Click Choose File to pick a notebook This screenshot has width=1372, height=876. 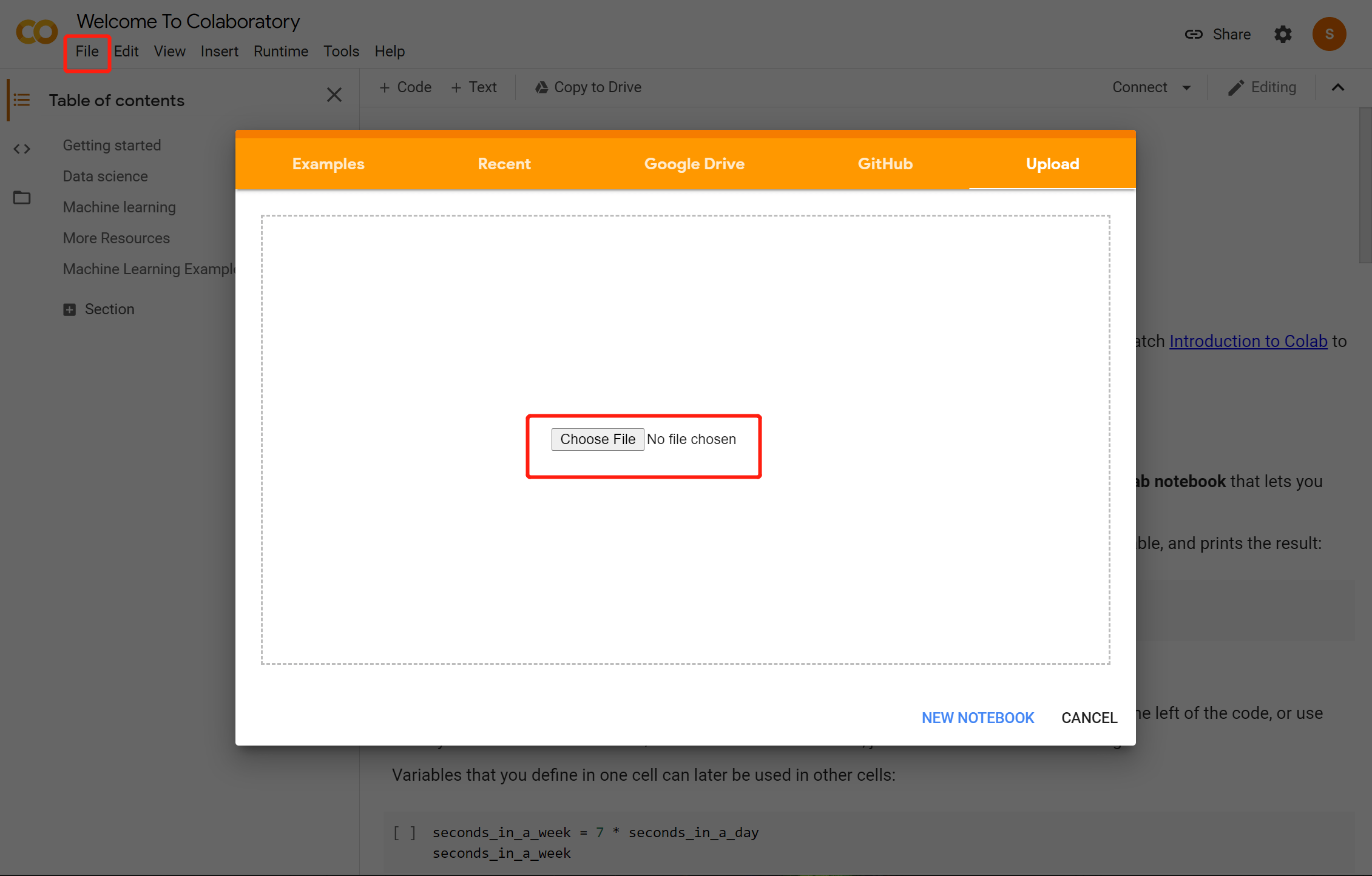597,439
